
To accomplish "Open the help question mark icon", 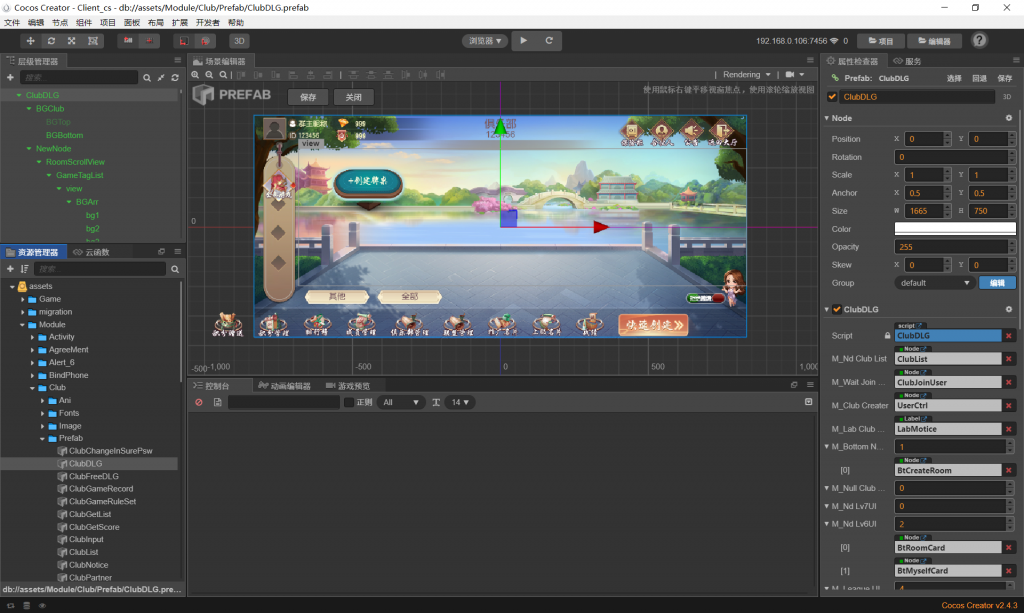I will click(x=980, y=41).
